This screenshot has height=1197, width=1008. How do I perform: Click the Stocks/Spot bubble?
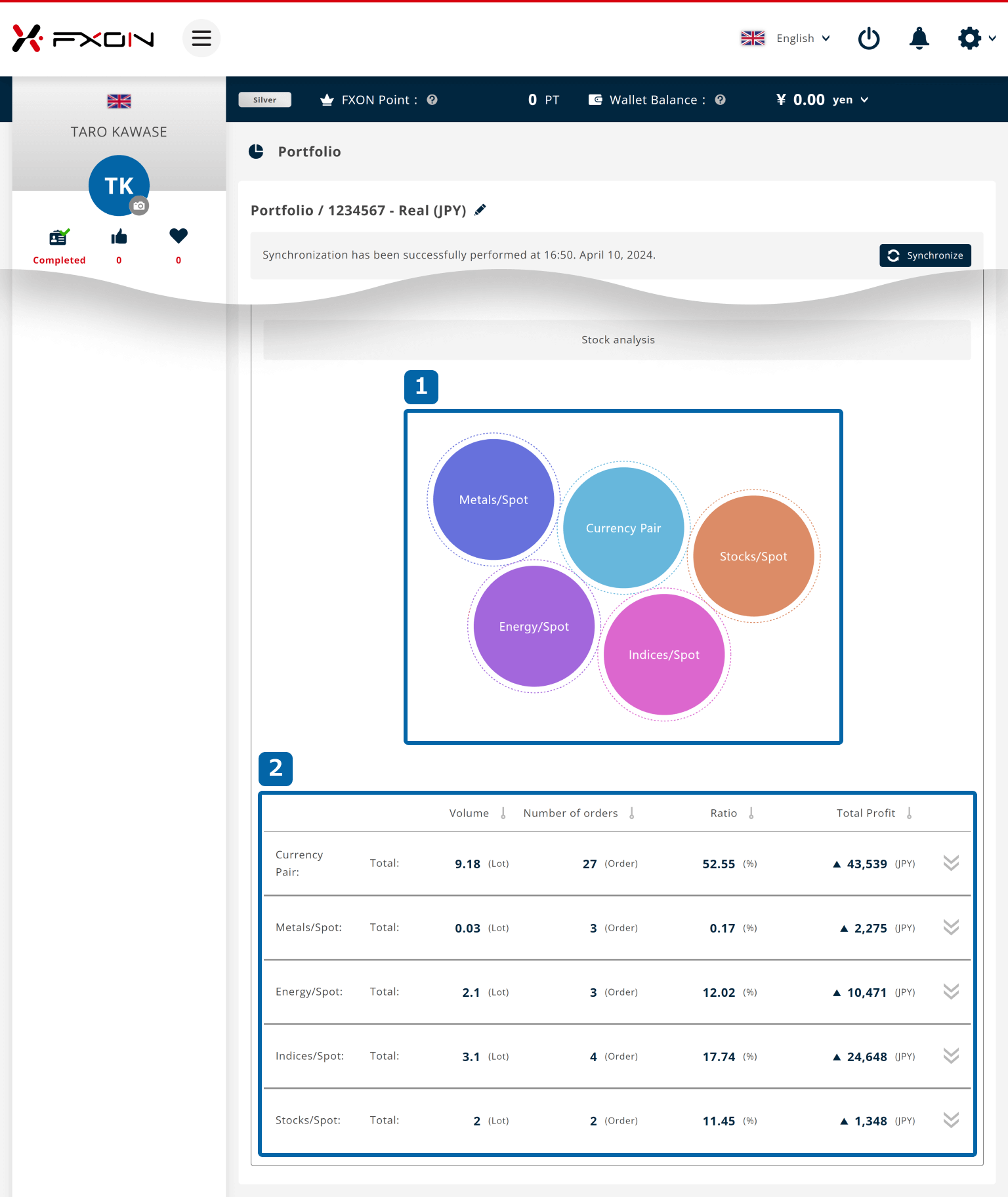coord(753,556)
